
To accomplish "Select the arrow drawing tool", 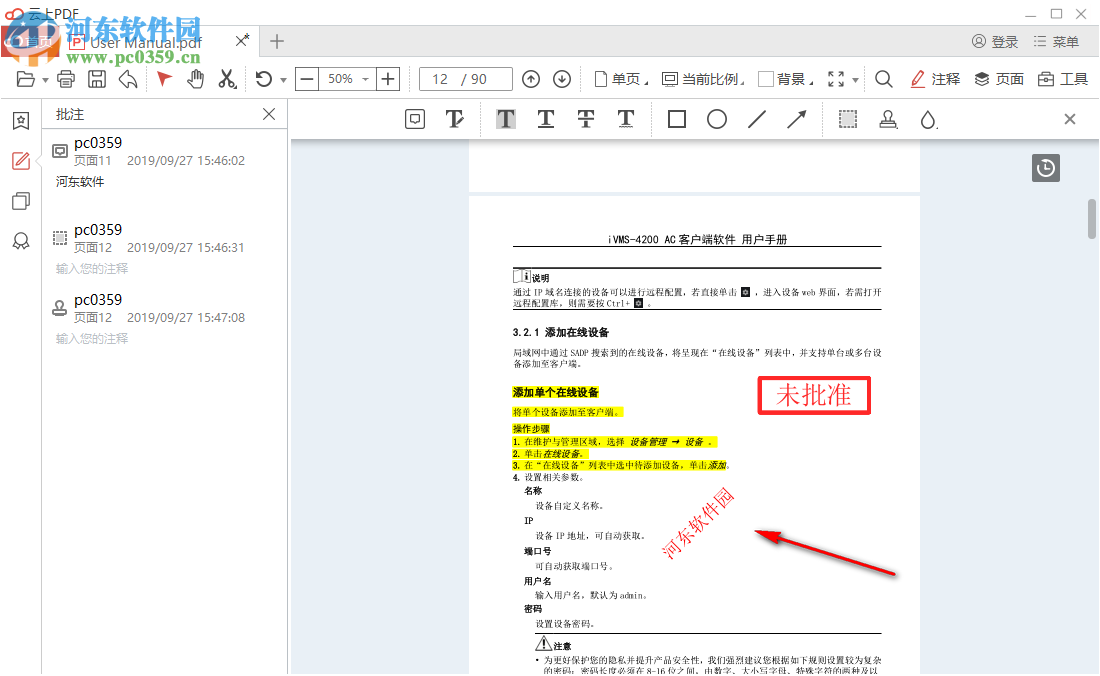I will click(x=797, y=119).
